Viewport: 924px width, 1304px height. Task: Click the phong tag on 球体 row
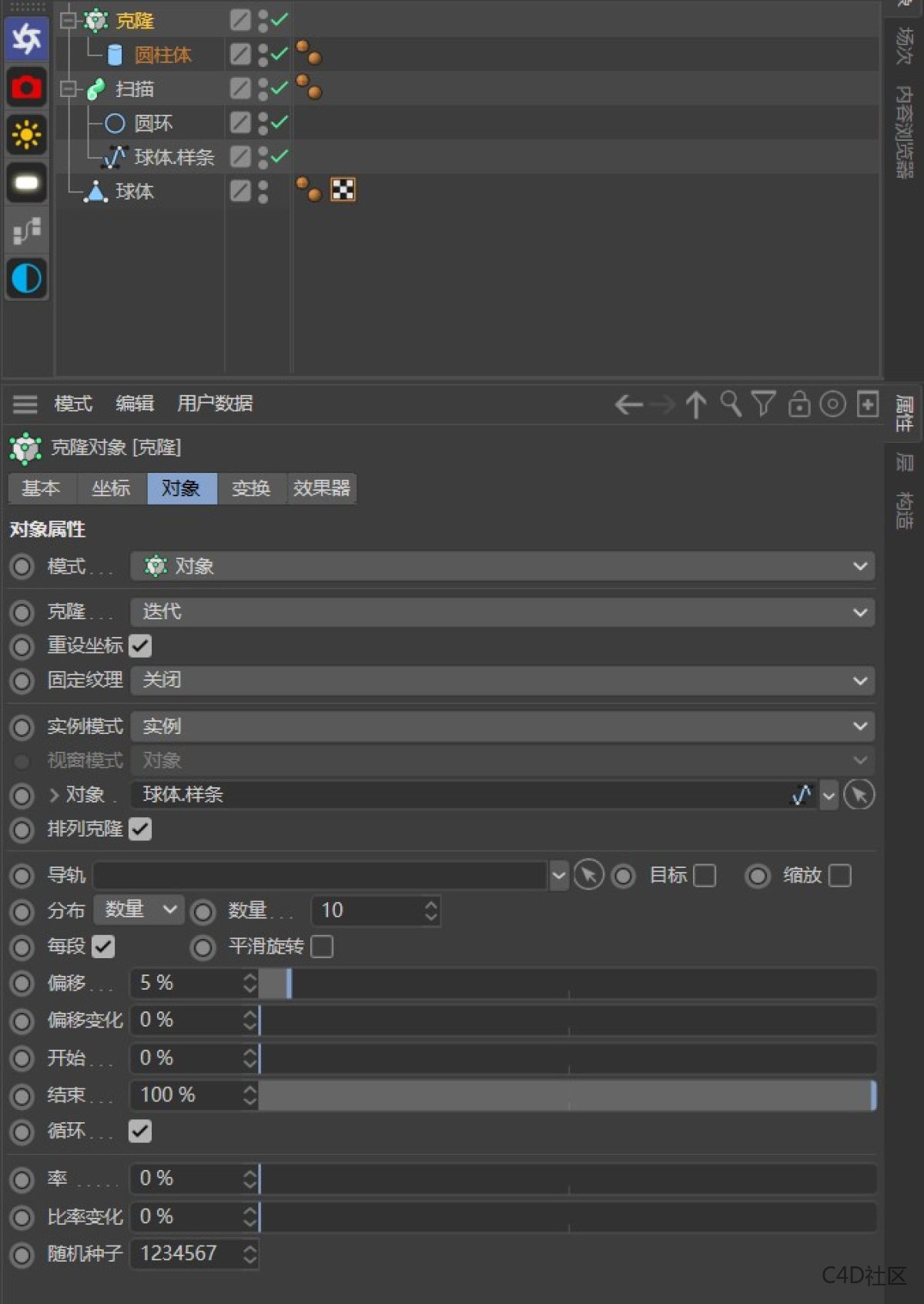click(x=309, y=189)
